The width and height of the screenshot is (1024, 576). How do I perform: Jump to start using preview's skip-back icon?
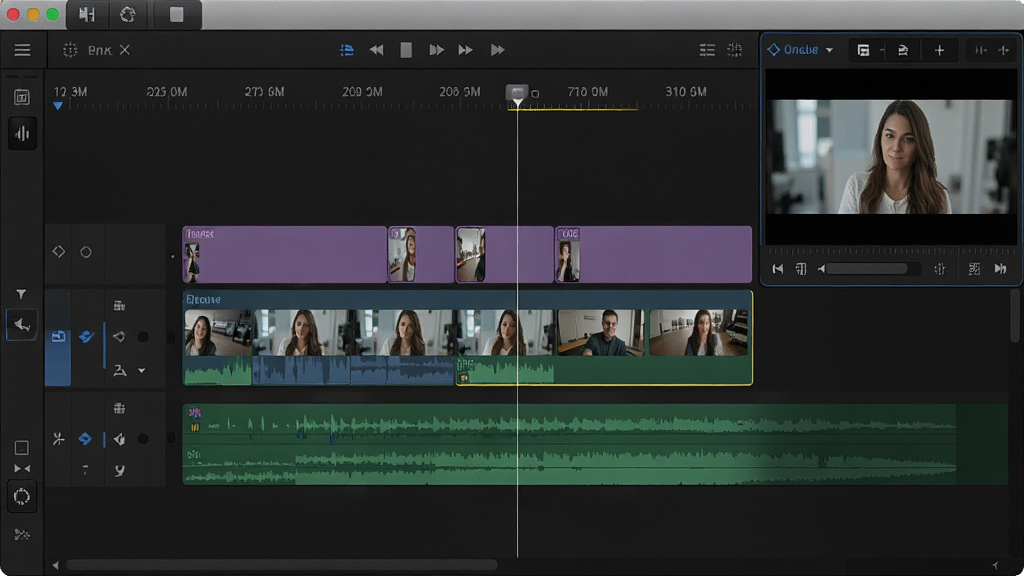(777, 269)
